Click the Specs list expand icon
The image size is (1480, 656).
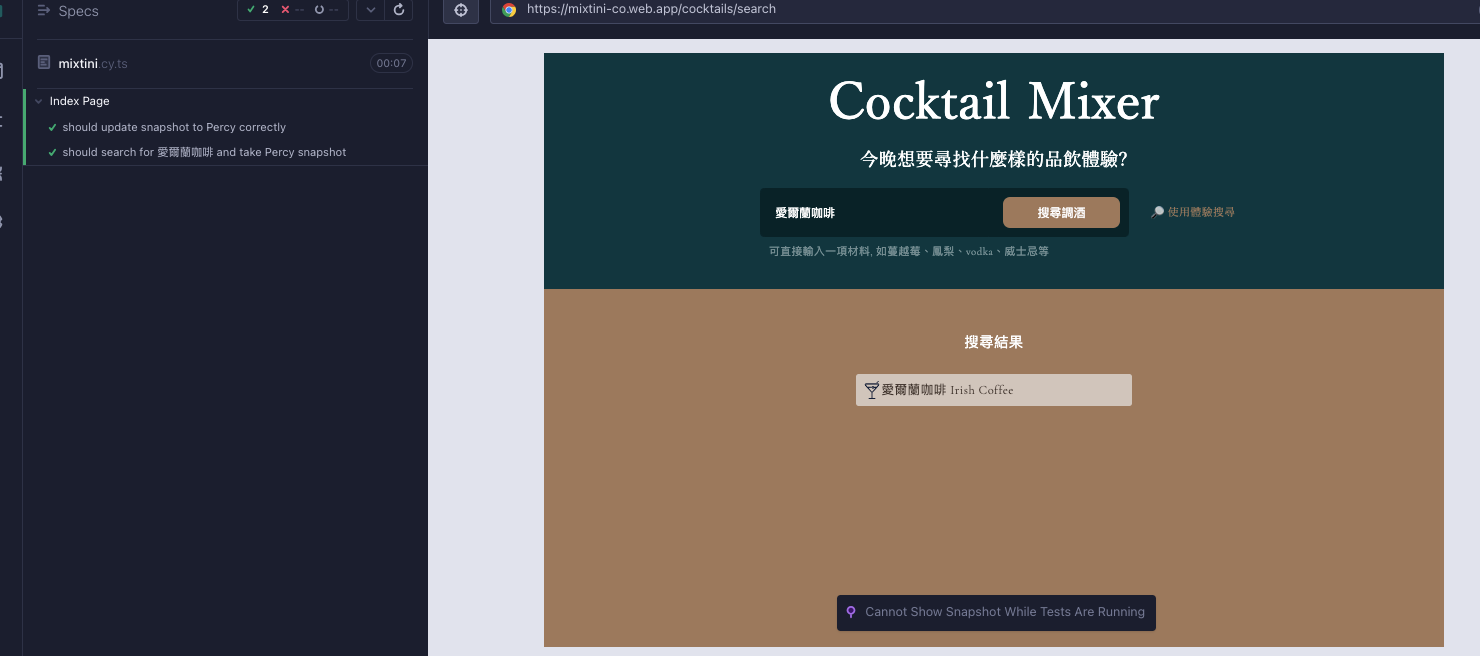point(44,11)
